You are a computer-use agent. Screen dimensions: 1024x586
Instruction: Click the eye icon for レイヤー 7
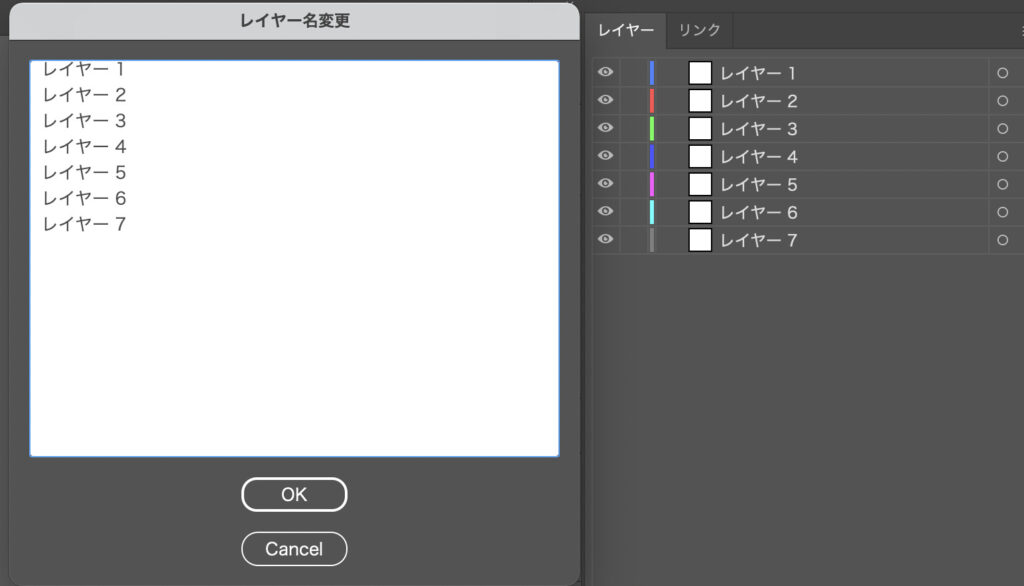(x=605, y=239)
